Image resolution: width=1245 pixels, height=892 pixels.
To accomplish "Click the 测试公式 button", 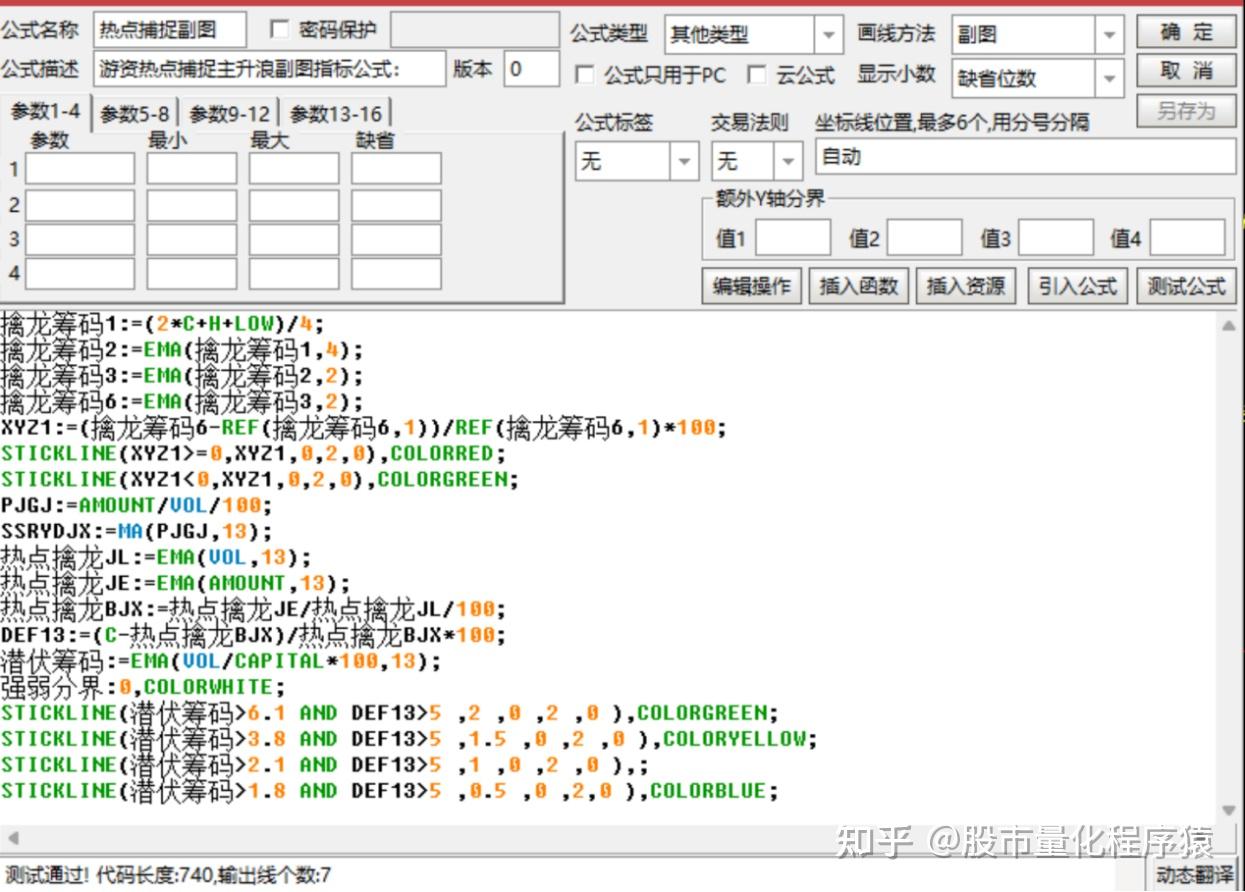I will point(1186,286).
